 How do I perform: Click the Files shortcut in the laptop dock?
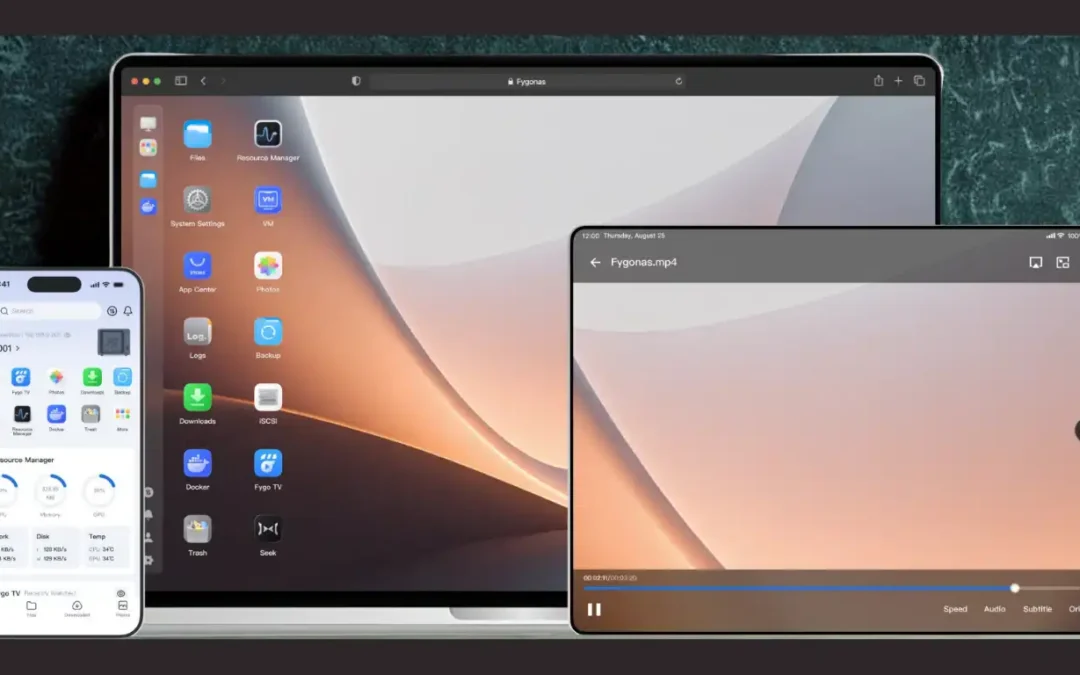148,180
